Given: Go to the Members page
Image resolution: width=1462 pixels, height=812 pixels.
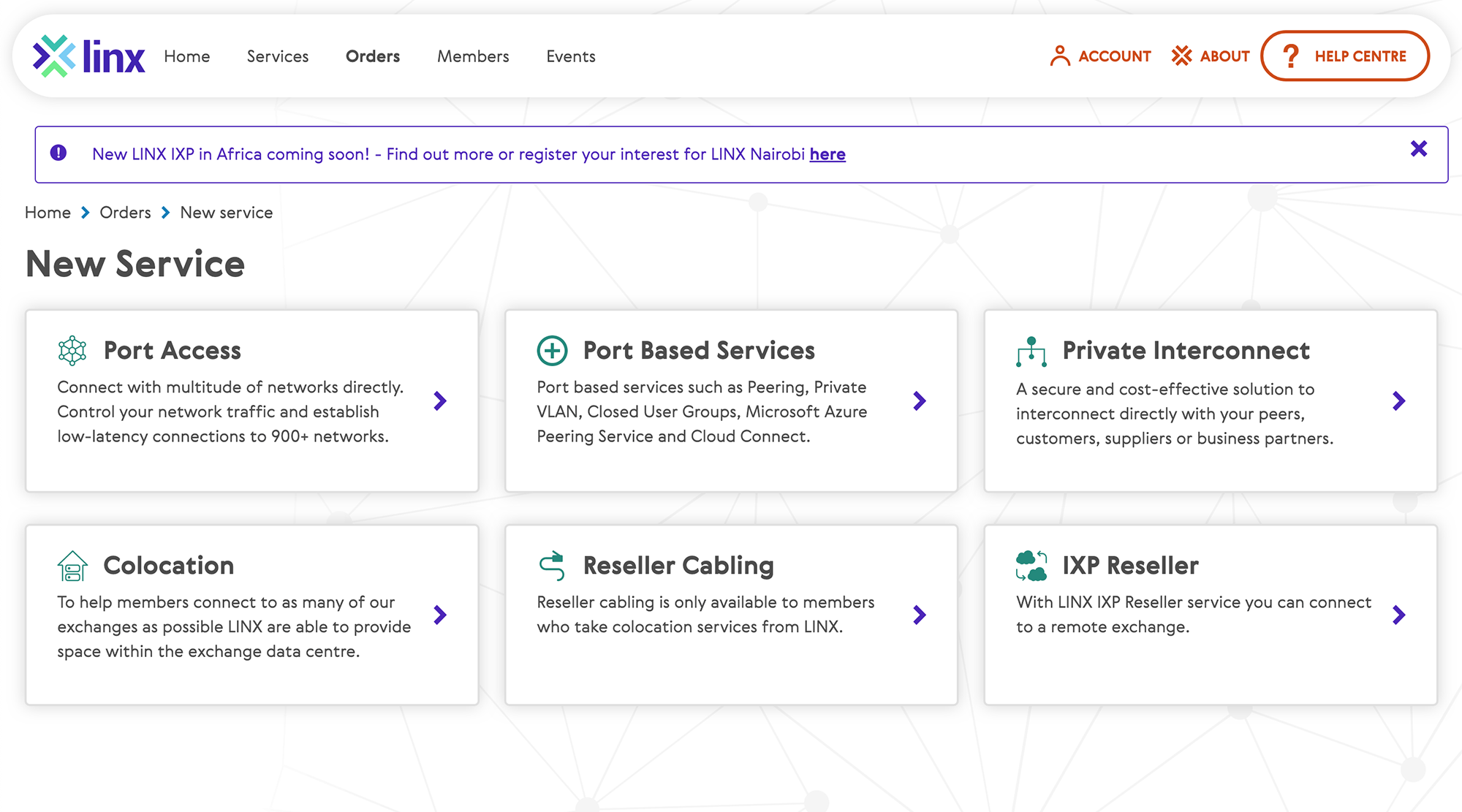Looking at the screenshot, I should 473,56.
